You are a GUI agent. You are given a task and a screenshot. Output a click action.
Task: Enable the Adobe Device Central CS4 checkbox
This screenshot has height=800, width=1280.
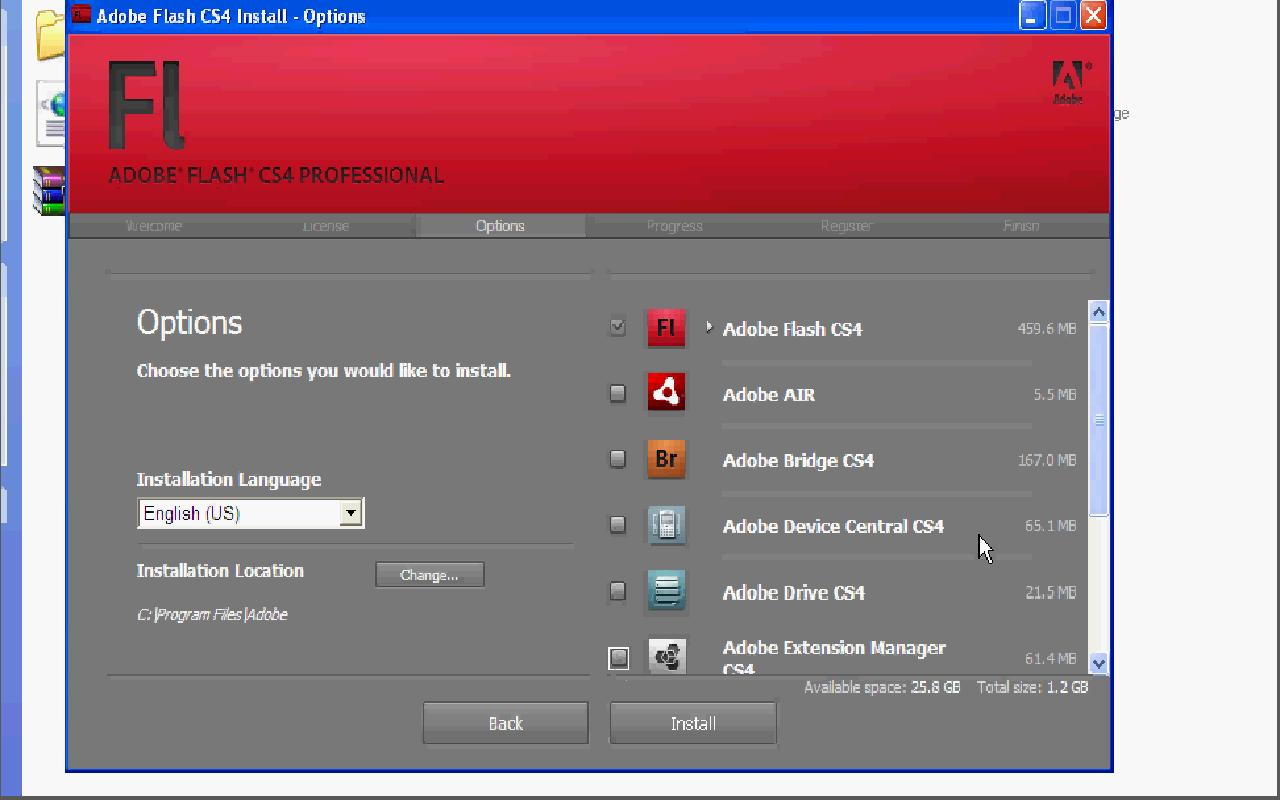618,525
